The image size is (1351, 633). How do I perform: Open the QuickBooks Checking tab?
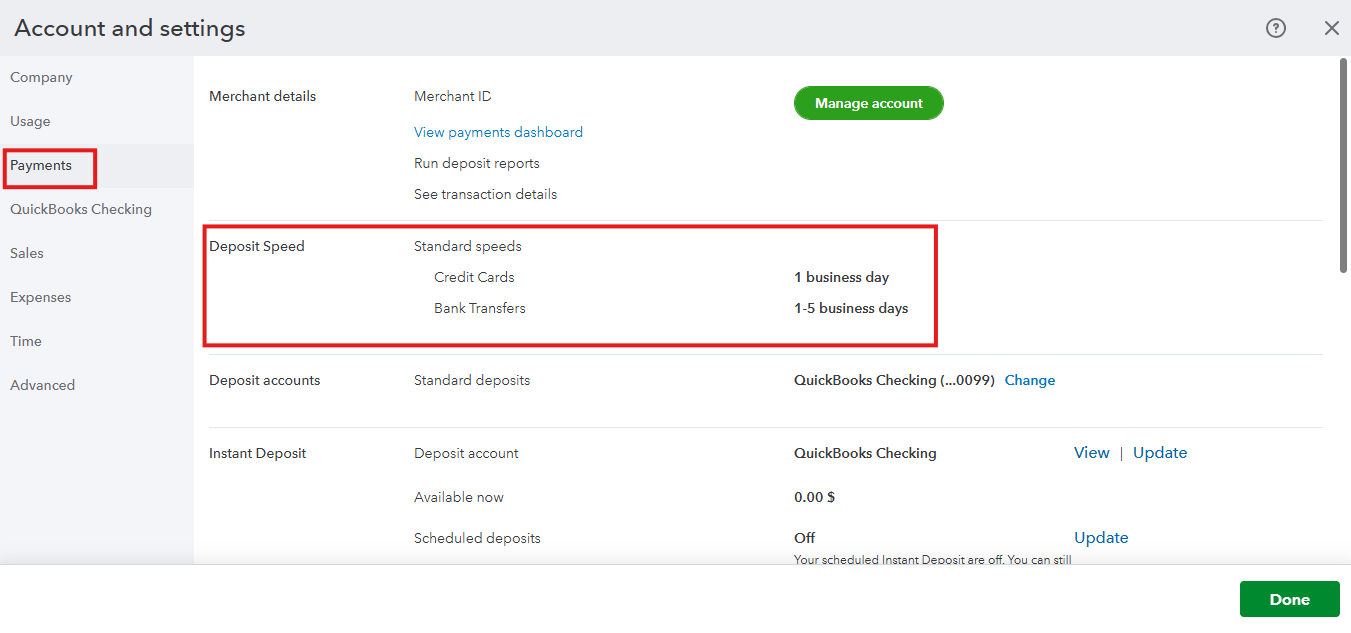click(81, 209)
